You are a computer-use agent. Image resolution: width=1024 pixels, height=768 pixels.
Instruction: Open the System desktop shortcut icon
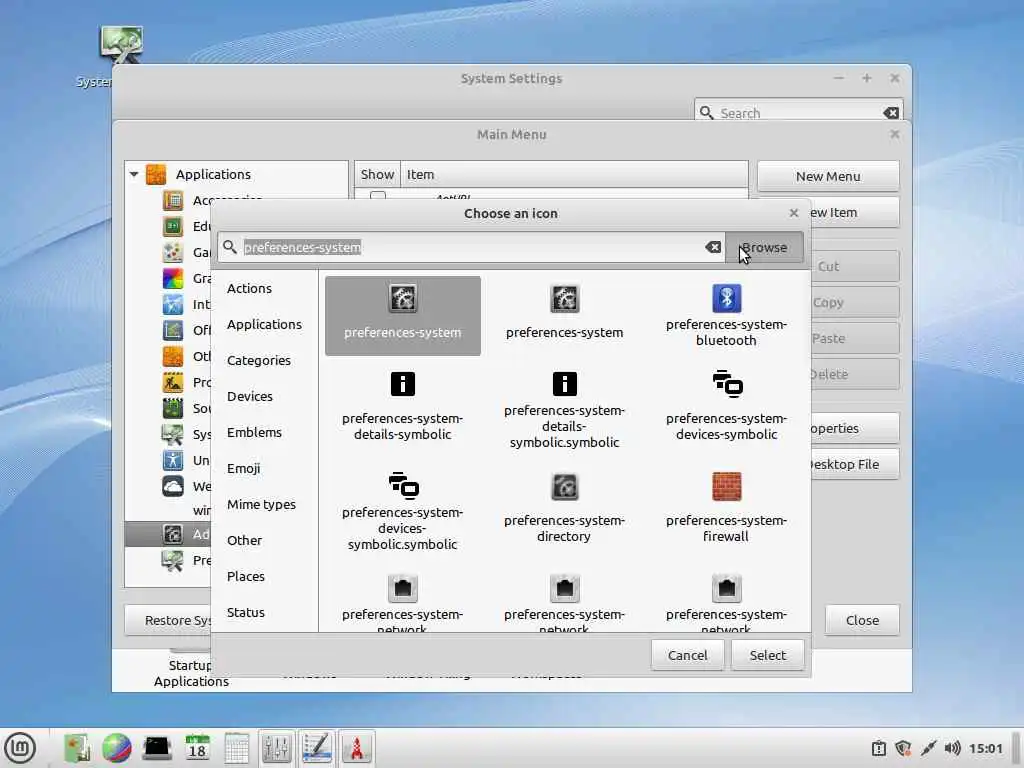[x=121, y=46]
